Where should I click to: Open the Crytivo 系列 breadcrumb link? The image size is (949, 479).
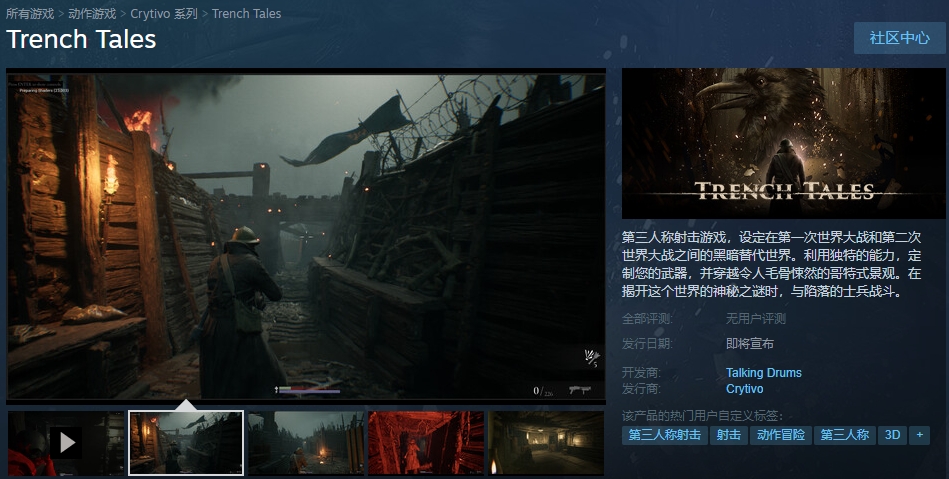[164, 13]
